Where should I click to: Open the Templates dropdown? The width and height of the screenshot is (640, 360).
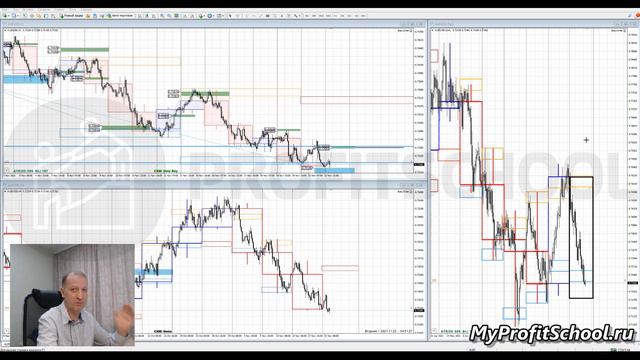220,16
